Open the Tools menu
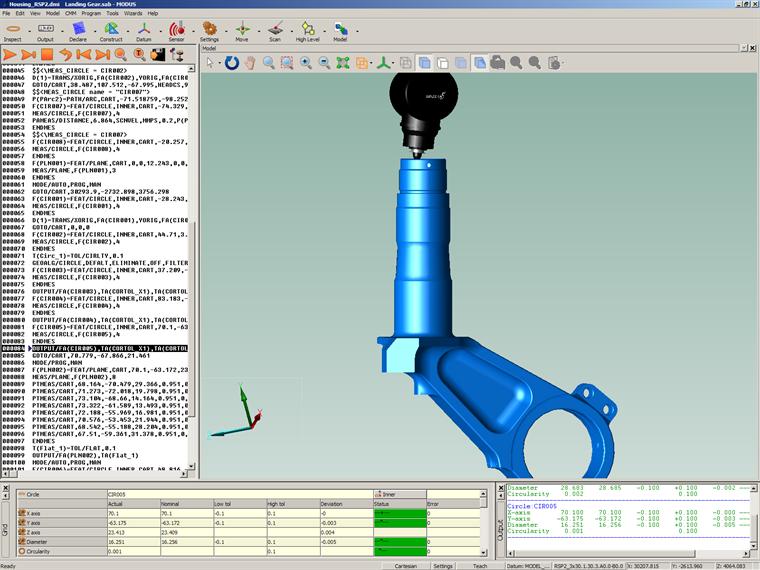 112,14
